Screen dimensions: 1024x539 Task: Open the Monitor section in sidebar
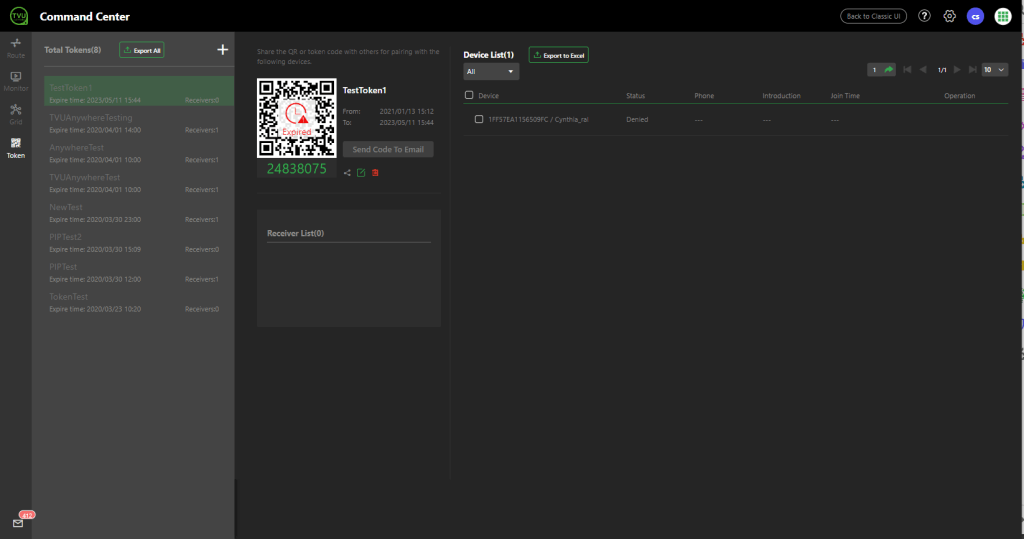(x=16, y=81)
